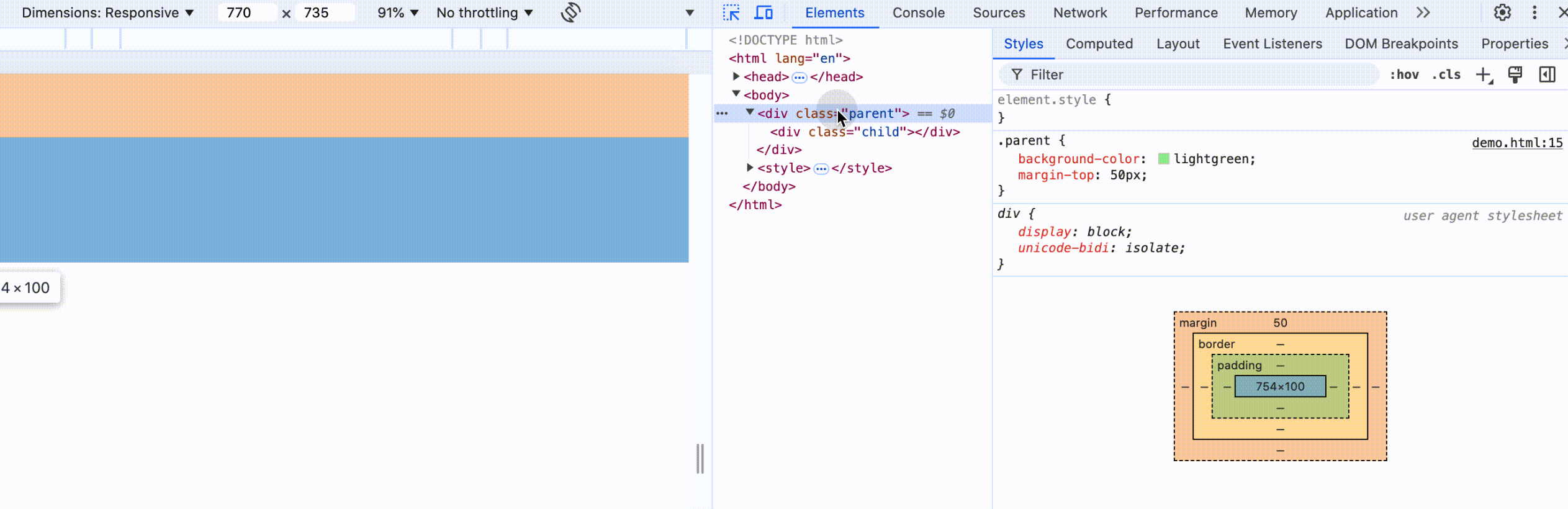
Task: Open the Dimensions: Responsive dropdown
Action: [x=108, y=13]
